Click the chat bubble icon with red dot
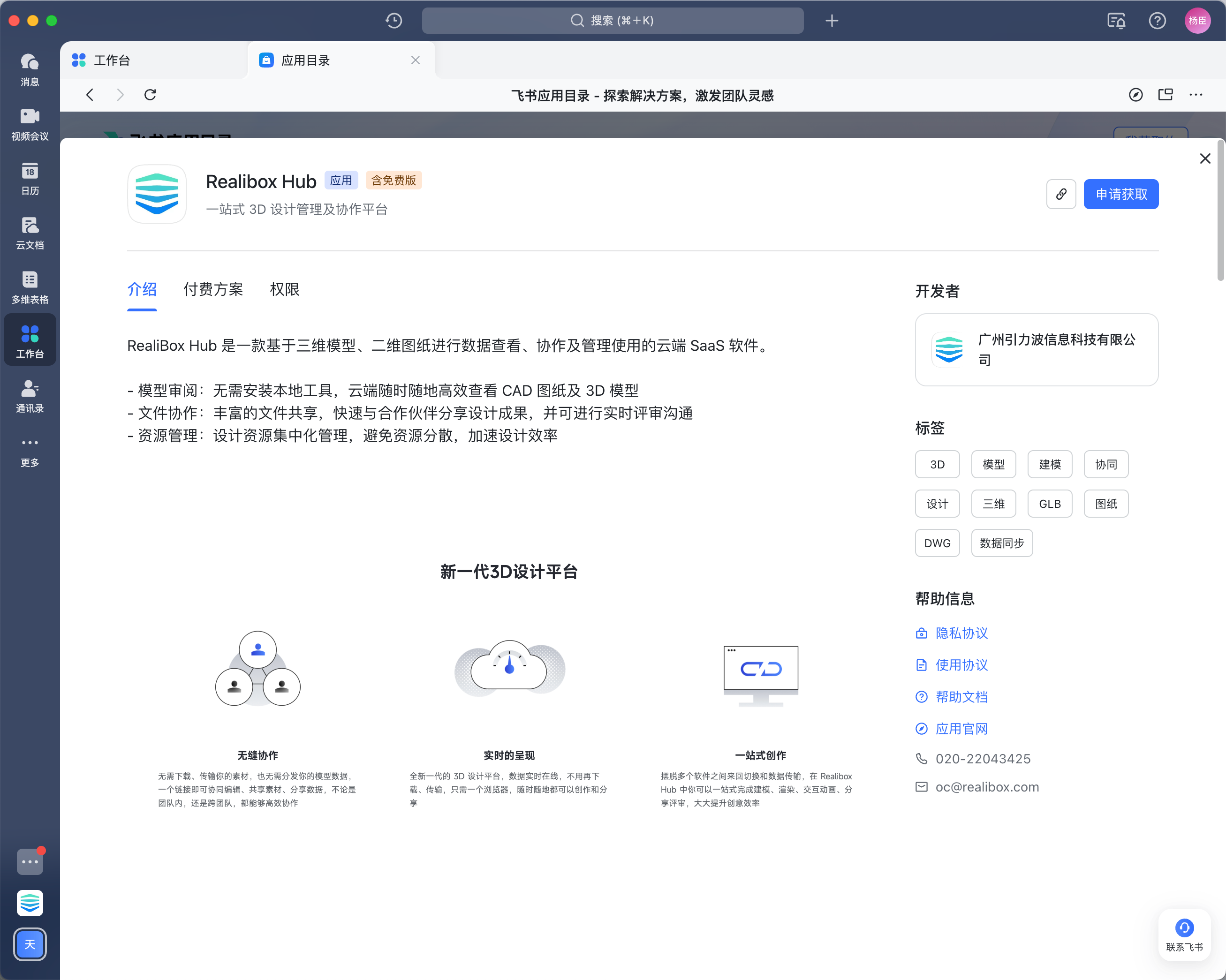Viewport: 1226px width, 980px height. [30, 862]
